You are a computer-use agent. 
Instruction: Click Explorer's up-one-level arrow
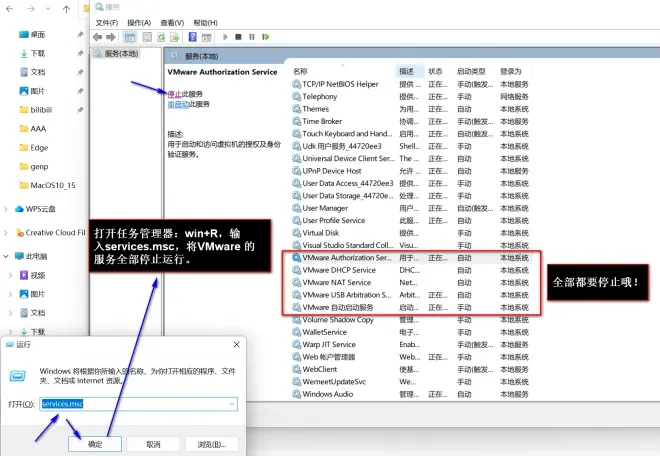(66, 9)
